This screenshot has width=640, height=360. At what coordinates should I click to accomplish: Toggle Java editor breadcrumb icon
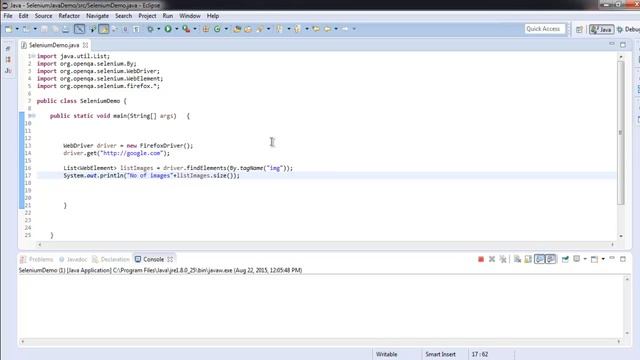point(93,29)
